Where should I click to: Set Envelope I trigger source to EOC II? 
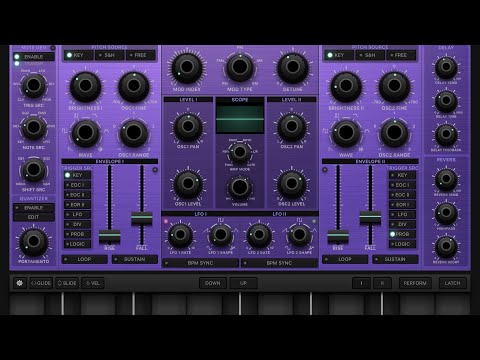click(77, 195)
